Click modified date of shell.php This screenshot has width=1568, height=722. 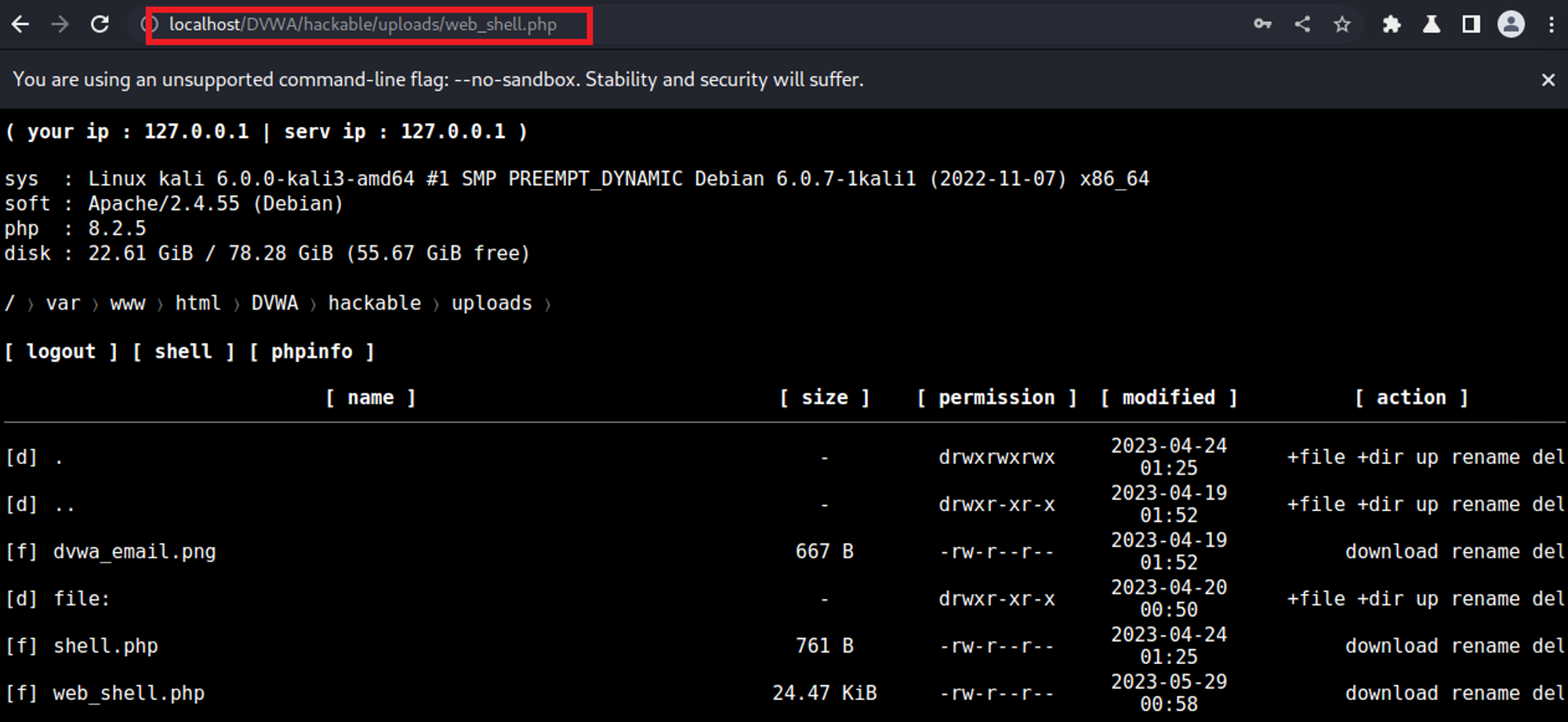tap(1169, 645)
